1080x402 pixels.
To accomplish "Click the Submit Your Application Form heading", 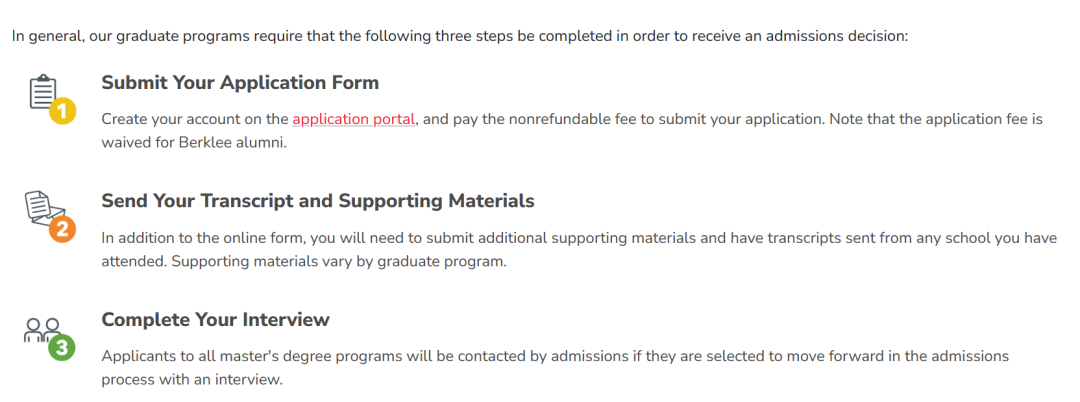I will 240,83.
